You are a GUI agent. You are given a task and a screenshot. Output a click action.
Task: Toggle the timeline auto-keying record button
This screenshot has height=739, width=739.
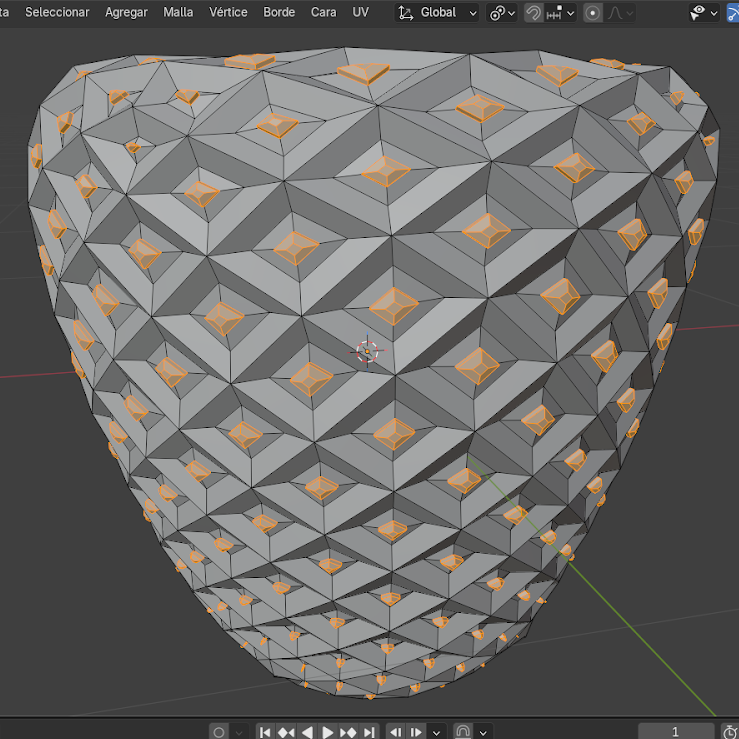point(218,732)
